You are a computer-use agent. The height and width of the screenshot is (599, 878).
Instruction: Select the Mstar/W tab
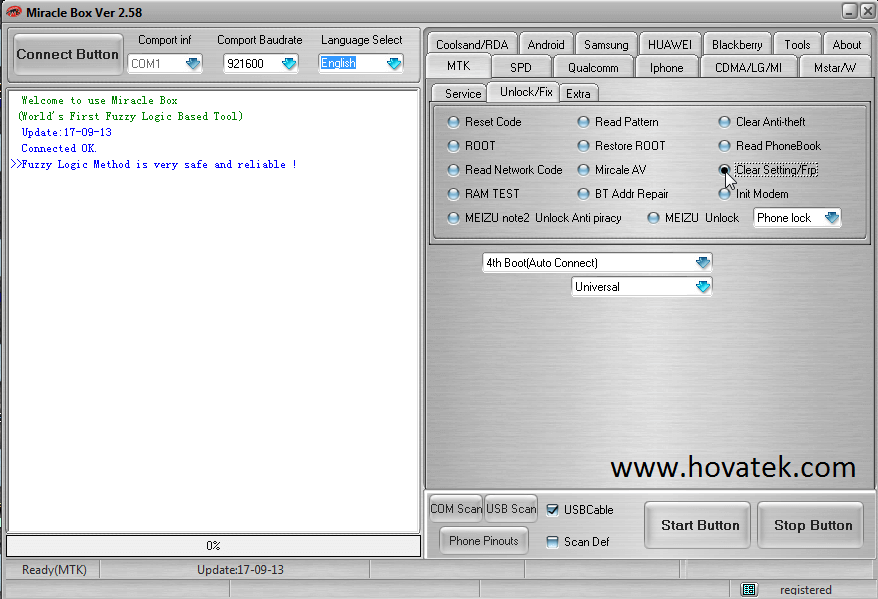click(x=835, y=68)
